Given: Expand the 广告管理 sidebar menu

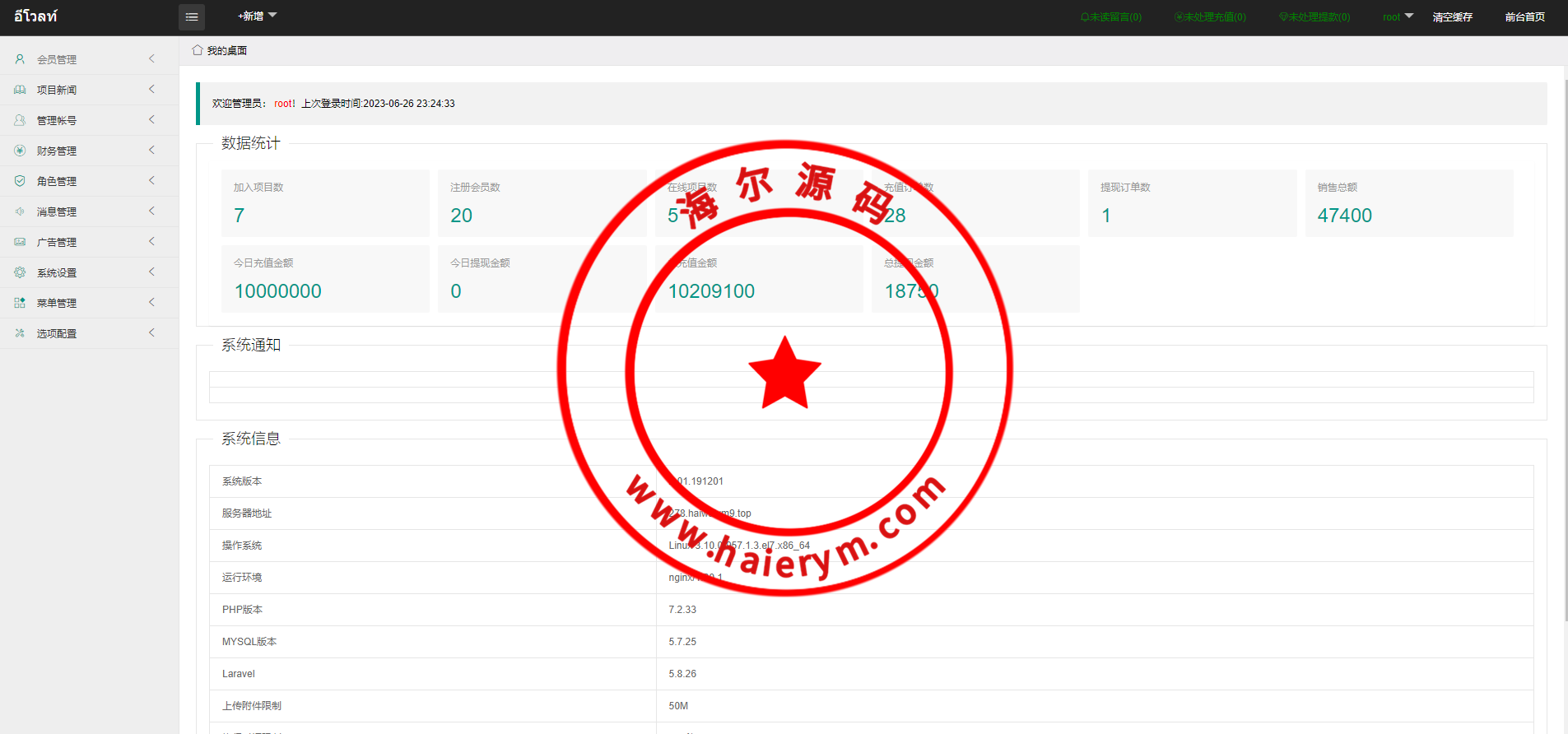Looking at the screenshot, I should (57, 243).
